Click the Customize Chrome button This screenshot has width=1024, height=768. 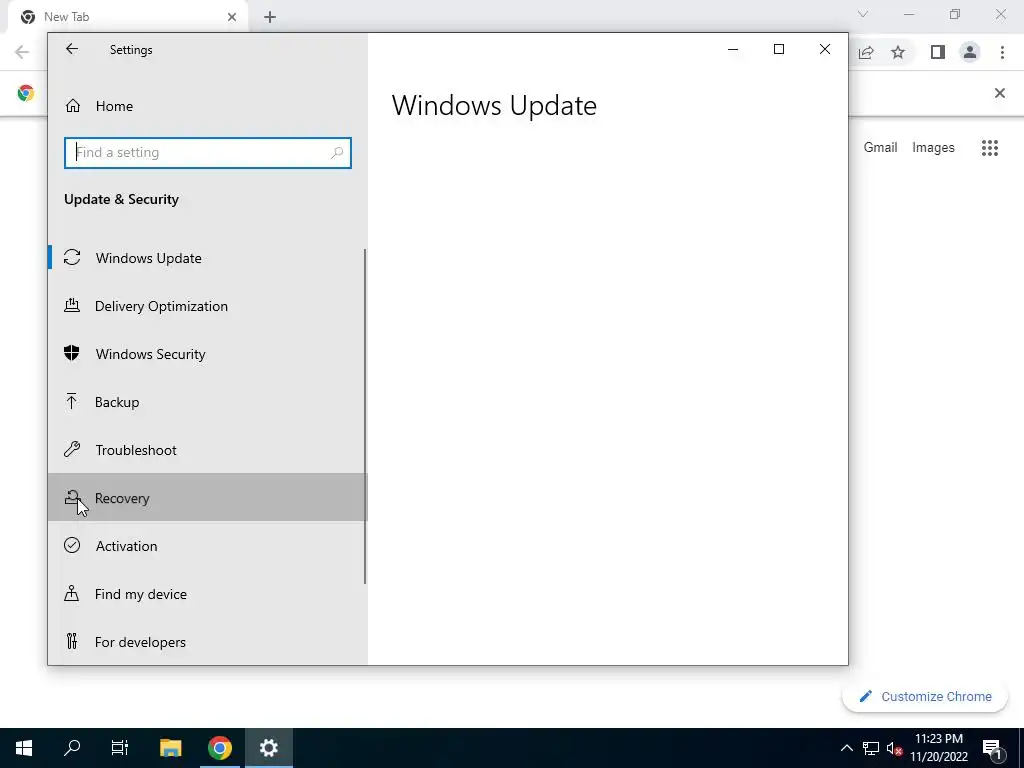click(x=925, y=696)
